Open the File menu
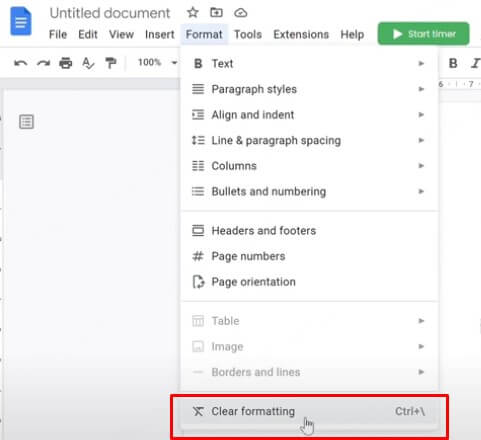The width and height of the screenshot is (481, 440). click(58, 34)
